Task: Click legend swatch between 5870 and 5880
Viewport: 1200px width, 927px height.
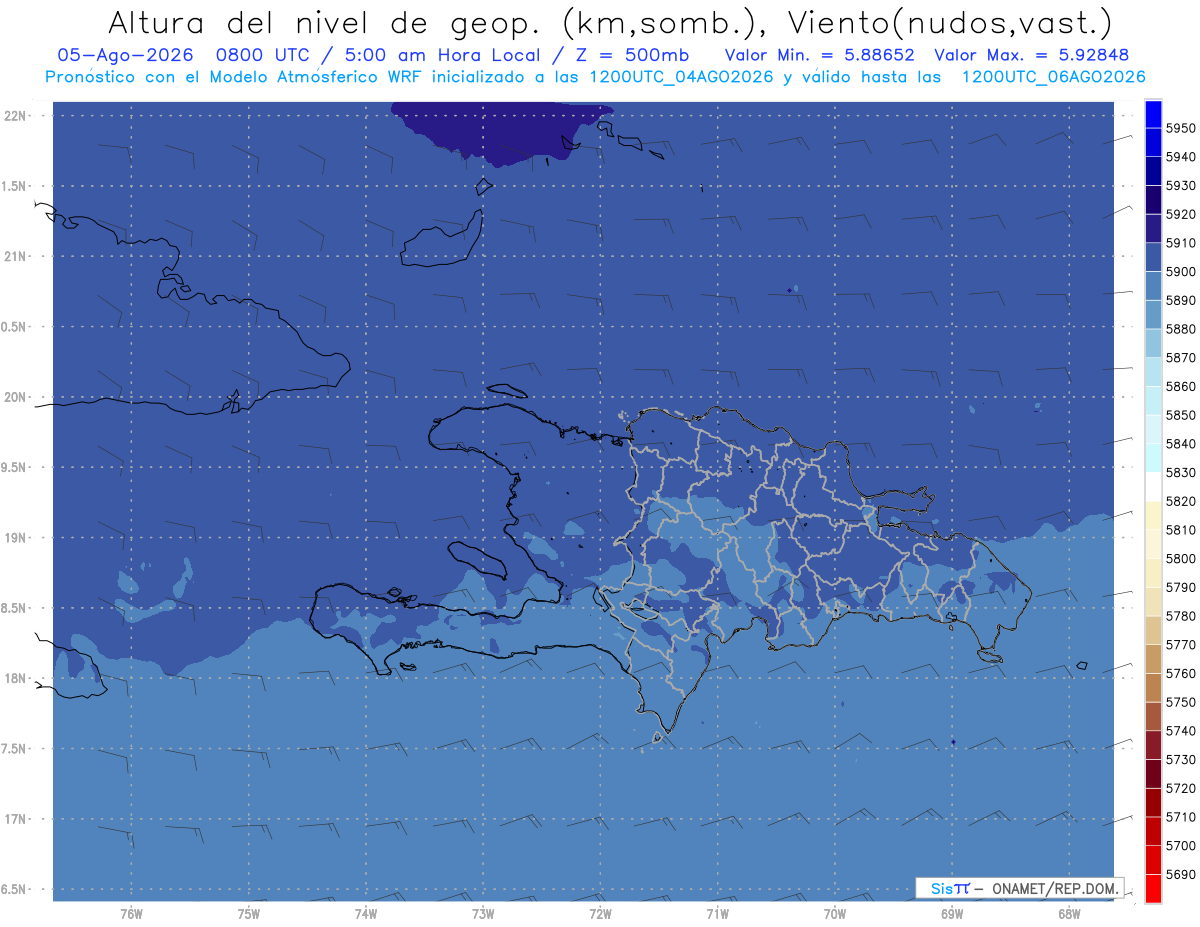Action: pos(1153,343)
